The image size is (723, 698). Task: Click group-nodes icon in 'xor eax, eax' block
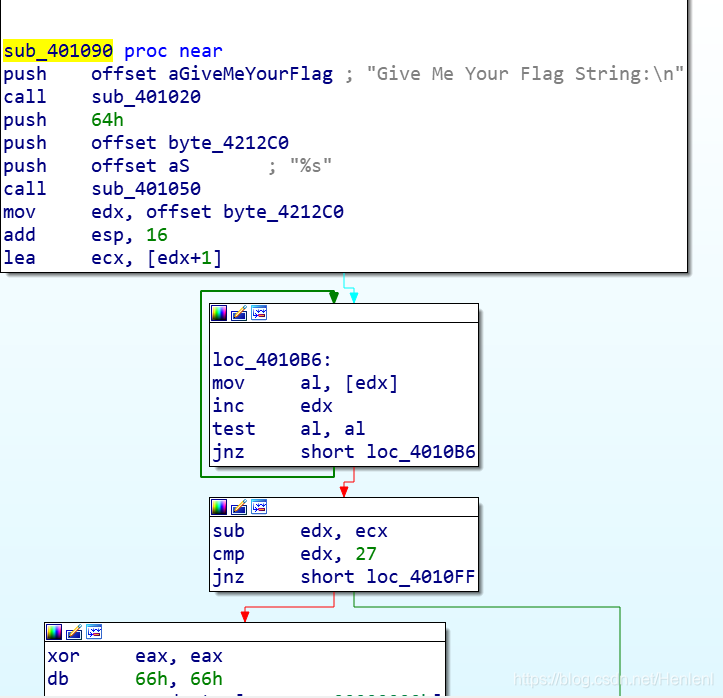pyautogui.click(x=94, y=632)
